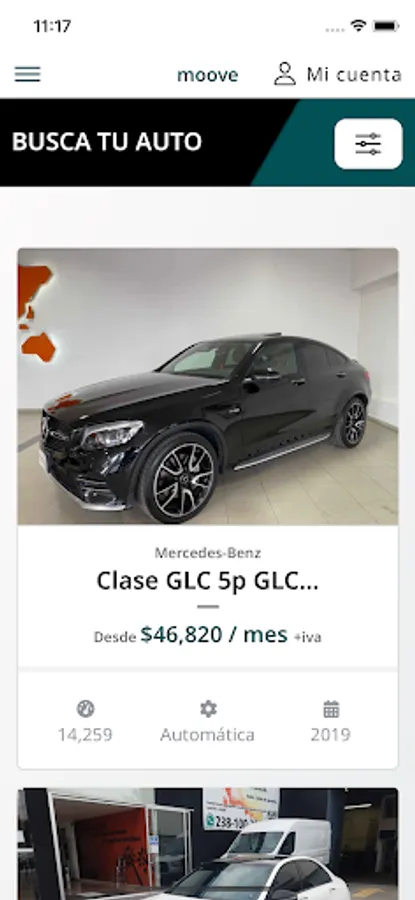Tap the odometer mileage icon

click(85, 709)
